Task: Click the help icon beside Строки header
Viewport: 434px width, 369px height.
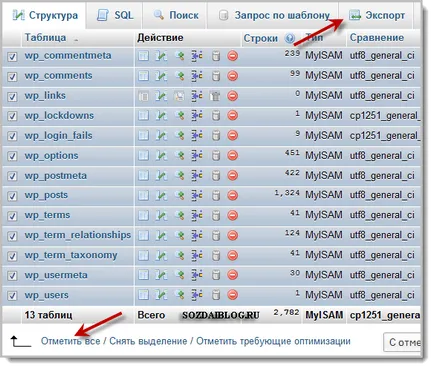Action: pos(290,38)
